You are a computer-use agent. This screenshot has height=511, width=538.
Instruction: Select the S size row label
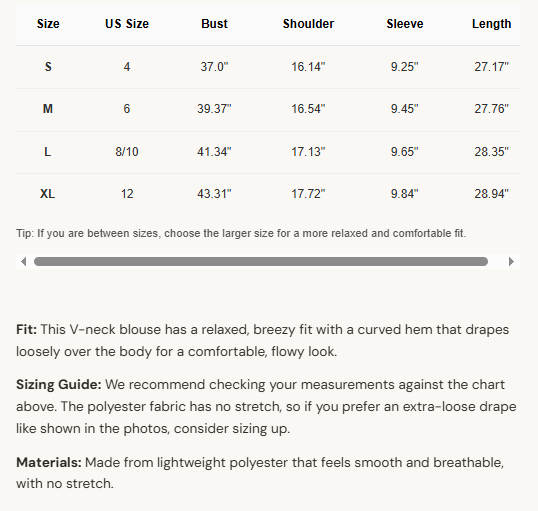pos(48,67)
